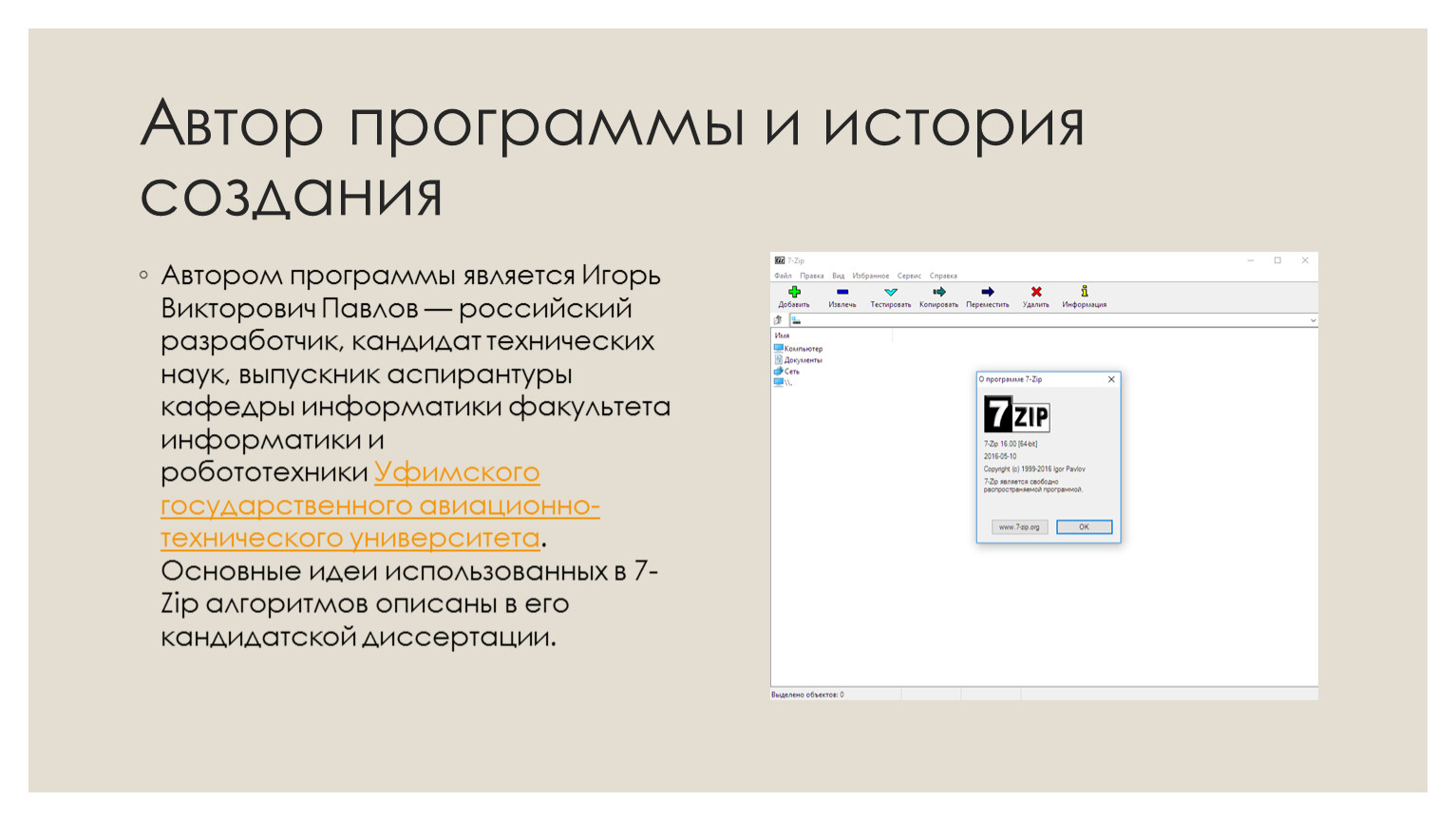Open the Правка menu
1456x821 pixels.
(x=812, y=276)
